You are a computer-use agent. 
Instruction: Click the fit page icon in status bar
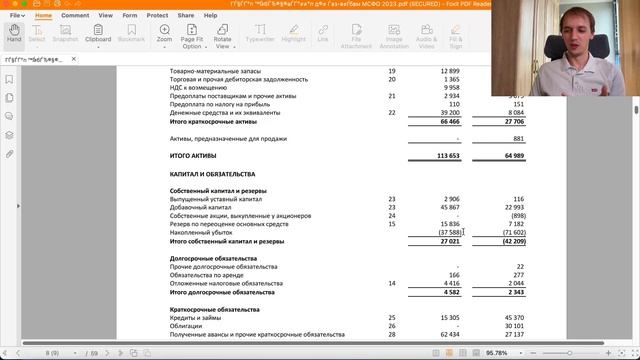tap(622, 353)
